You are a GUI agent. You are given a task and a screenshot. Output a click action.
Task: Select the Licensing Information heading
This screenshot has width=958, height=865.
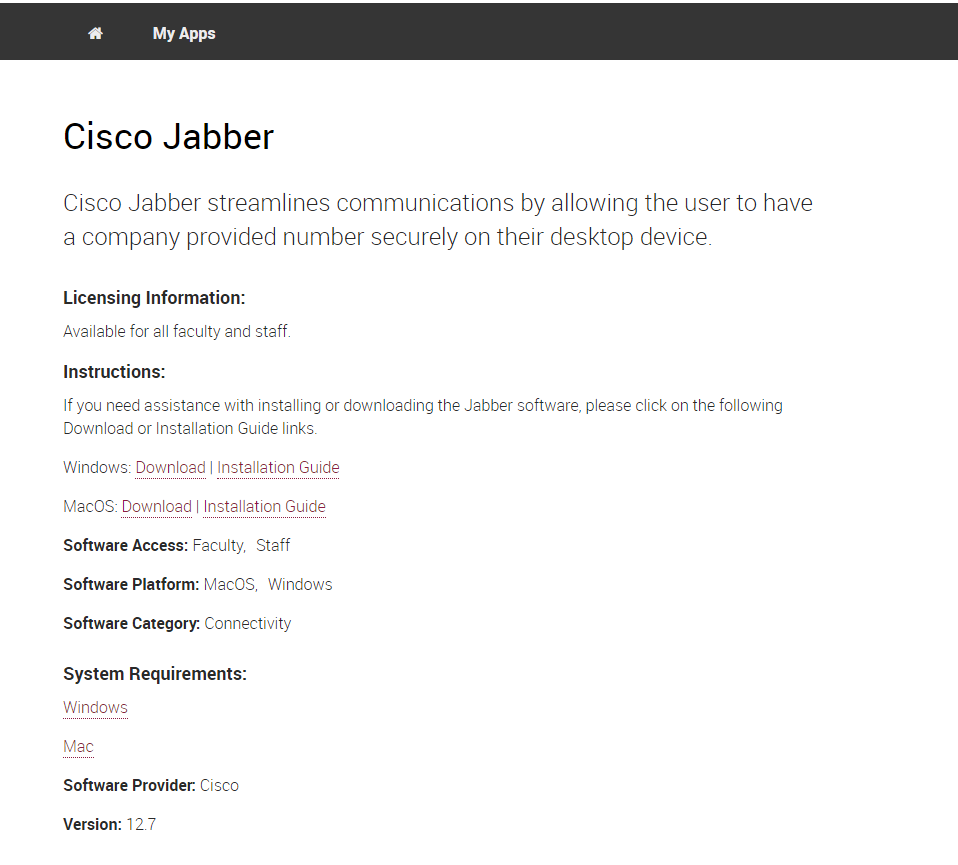coord(154,297)
